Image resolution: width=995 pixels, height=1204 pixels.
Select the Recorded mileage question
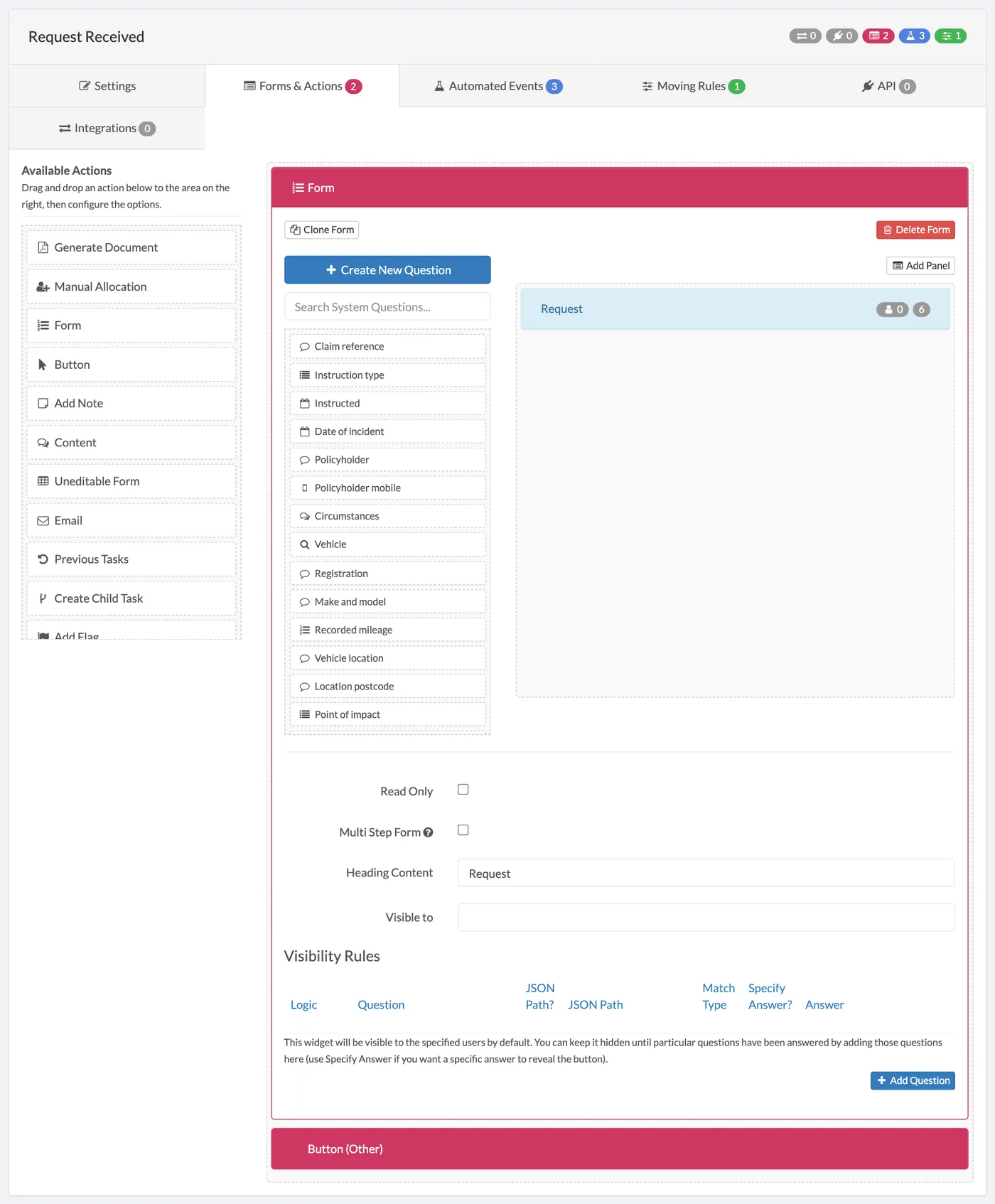pyautogui.click(x=387, y=630)
